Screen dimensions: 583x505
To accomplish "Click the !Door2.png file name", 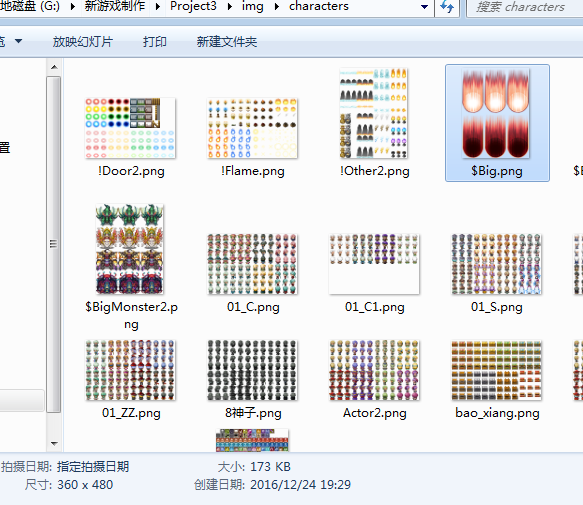I will point(131,171).
